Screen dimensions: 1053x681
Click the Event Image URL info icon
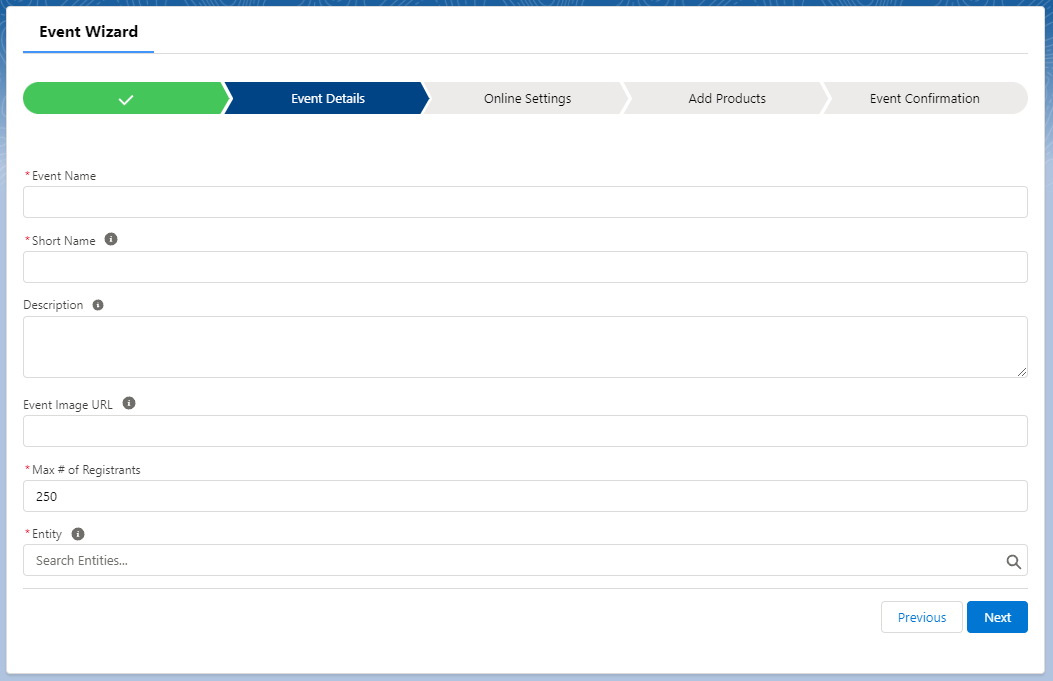pyautogui.click(x=128, y=404)
